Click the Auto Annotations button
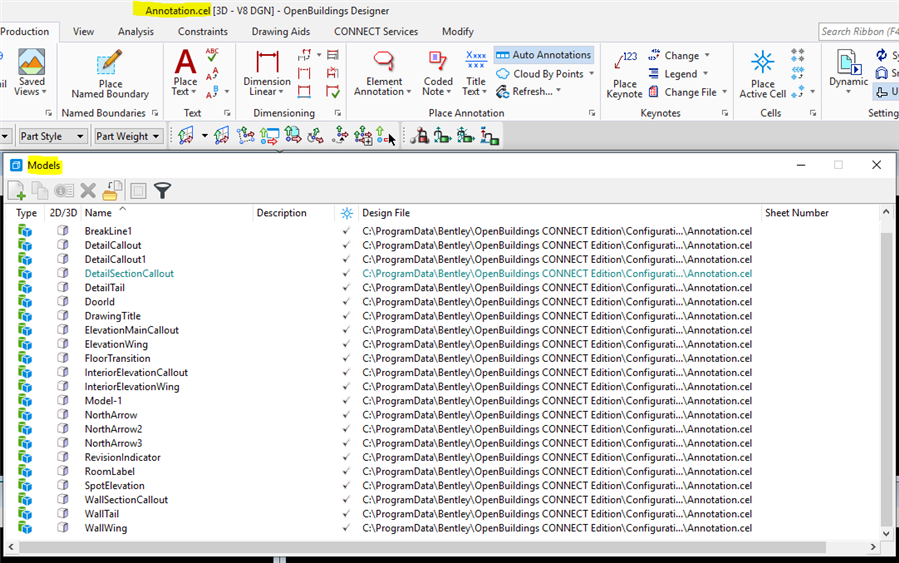Viewport: 899px width, 563px height. [x=544, y=55]
